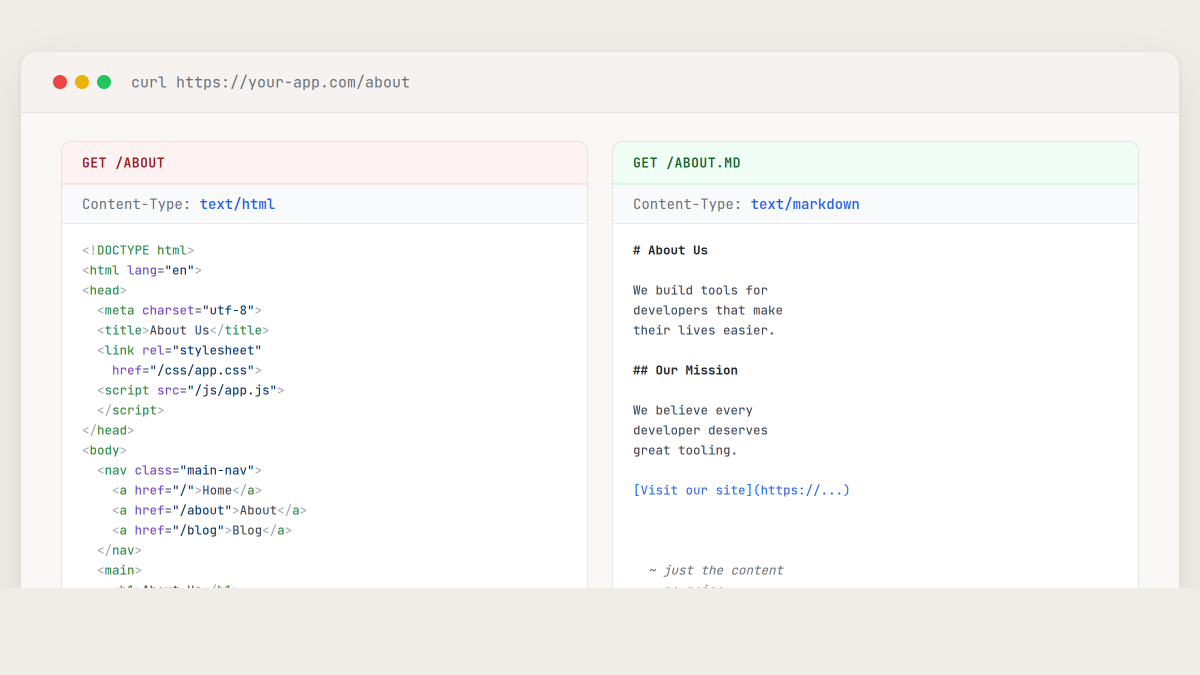Image resolution: width=1200 pixels, height=675 pixels.
Task: Click the 'developer deserves' line
Action: pyautogui.click(x=700, y=430)
